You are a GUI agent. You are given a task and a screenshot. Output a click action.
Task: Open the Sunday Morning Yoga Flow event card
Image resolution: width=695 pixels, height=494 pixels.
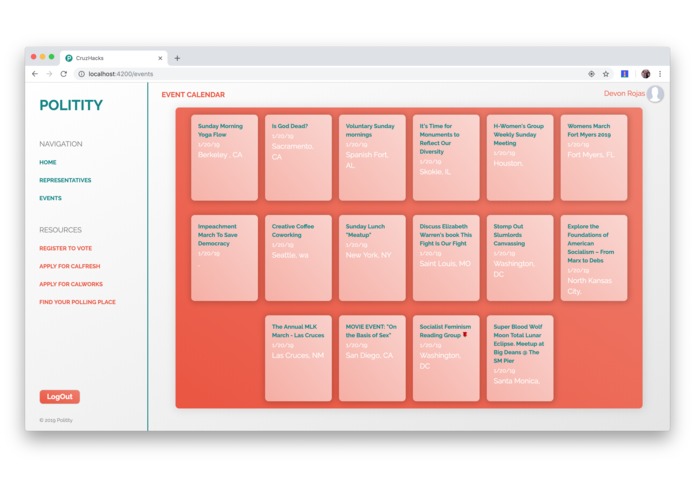(x=224, y=158)
